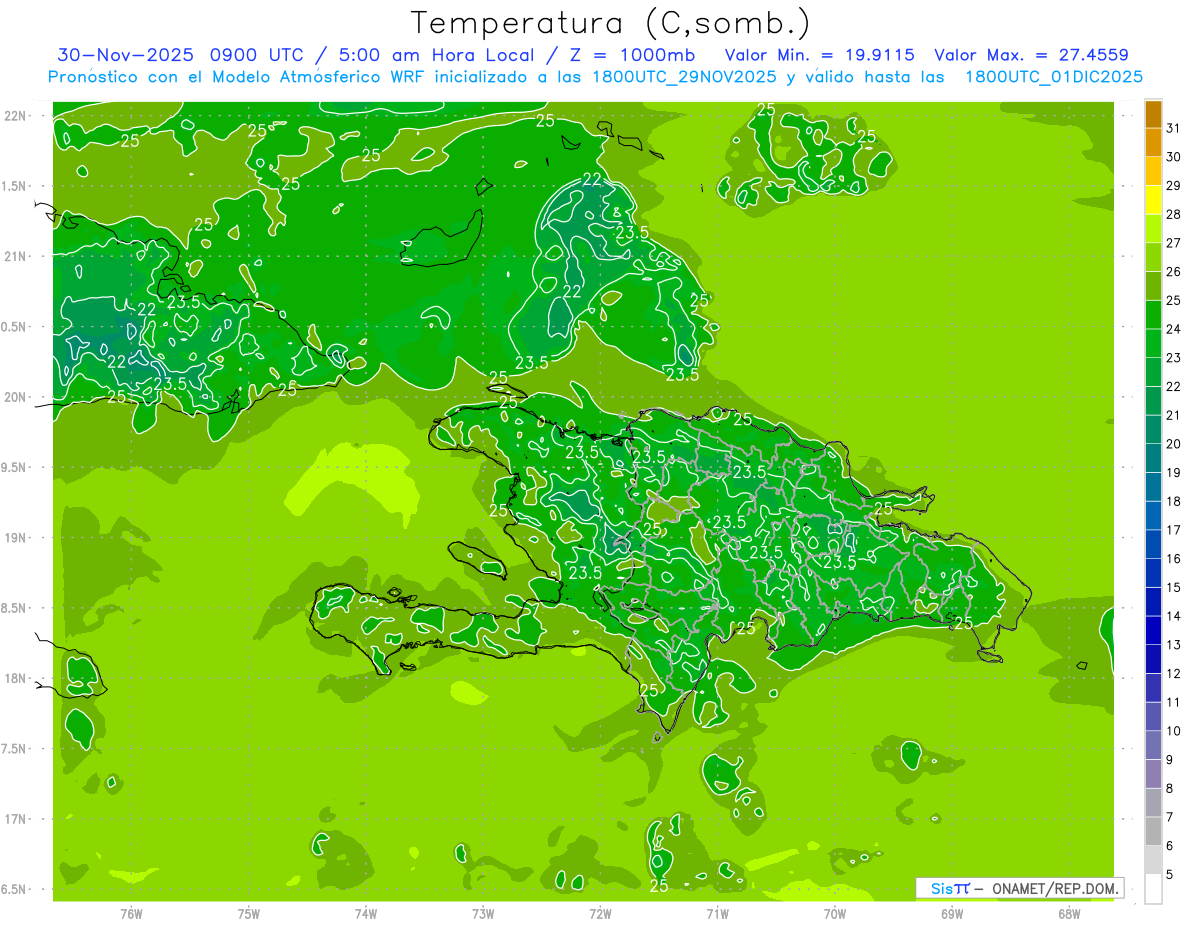Viewport: 1200px width, 927px height.
Task: Click the teal 20 legend swatch
Action: pyautogui.click(x=1153, y=430)
